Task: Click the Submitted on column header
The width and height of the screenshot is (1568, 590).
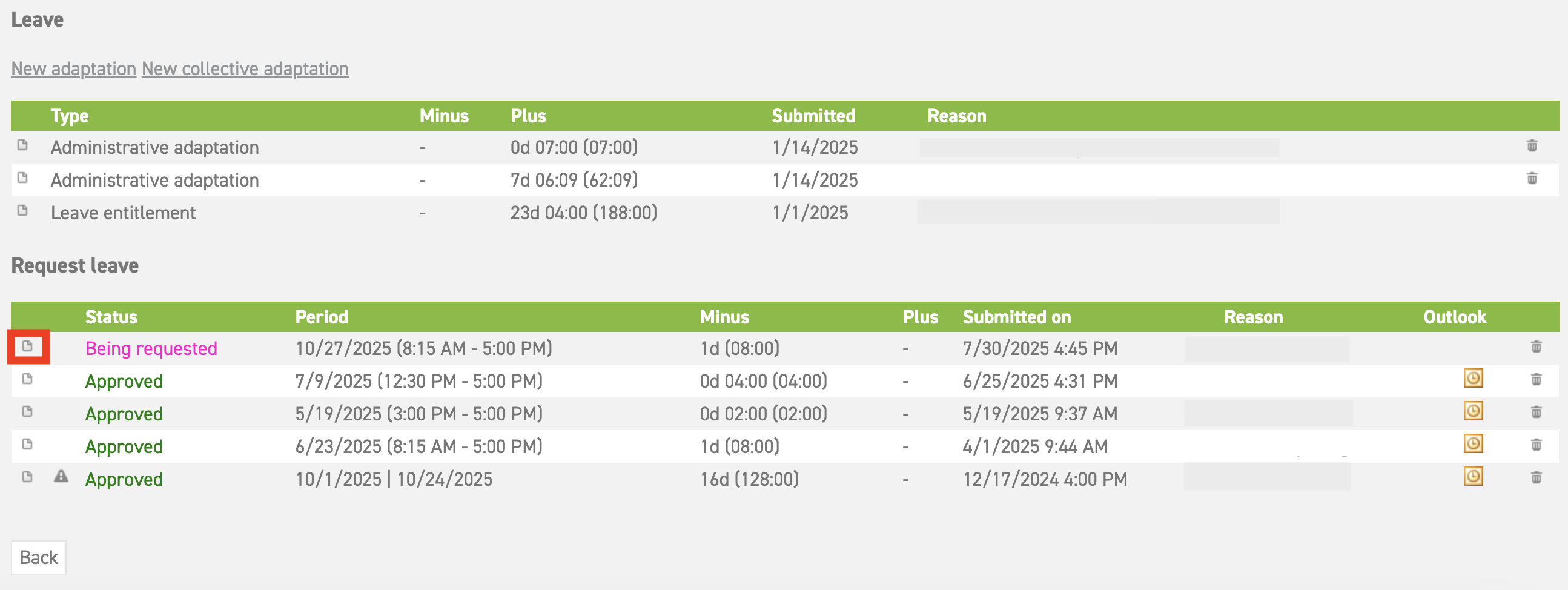Action: (1016, 317)
